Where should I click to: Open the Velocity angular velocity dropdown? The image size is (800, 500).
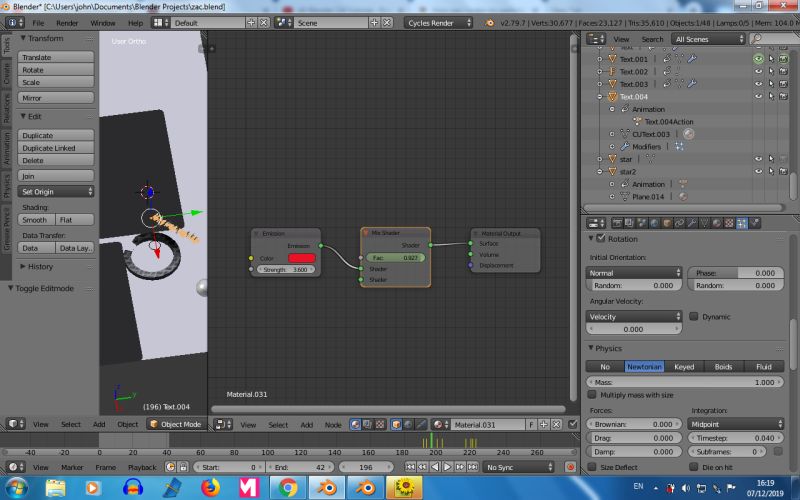[x=634, y=316]
